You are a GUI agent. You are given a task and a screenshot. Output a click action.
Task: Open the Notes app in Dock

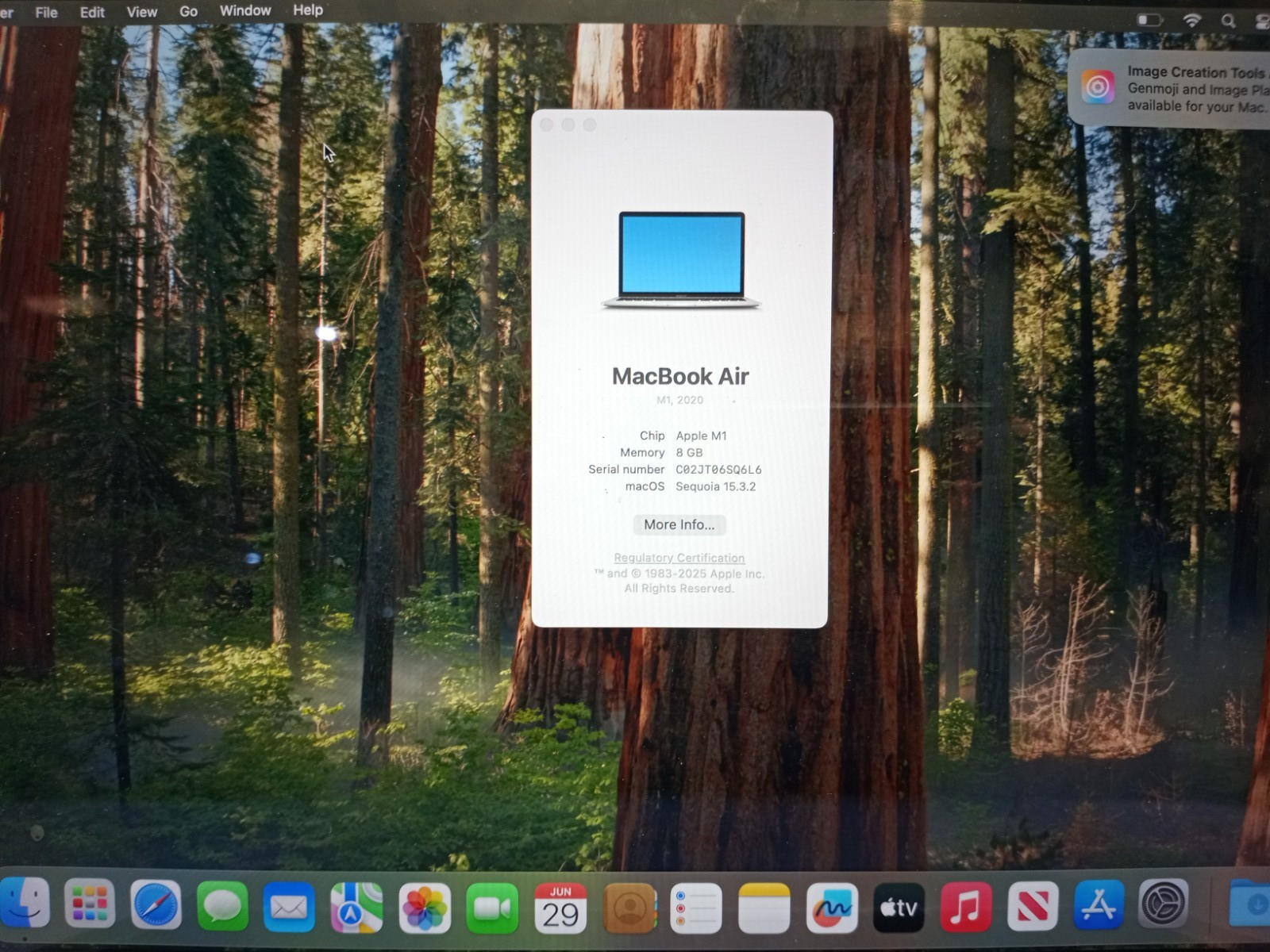764,908
